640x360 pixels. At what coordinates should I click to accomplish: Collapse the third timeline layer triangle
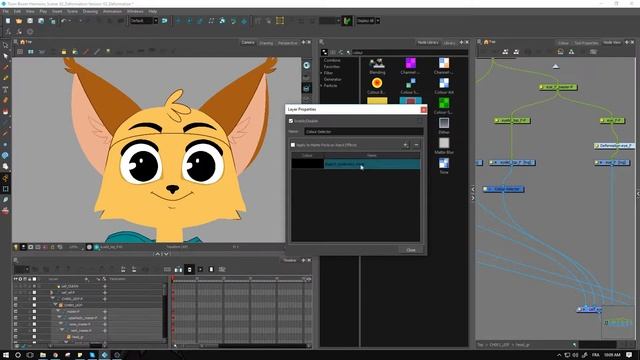pyautogui.click(x=53, y=299)
